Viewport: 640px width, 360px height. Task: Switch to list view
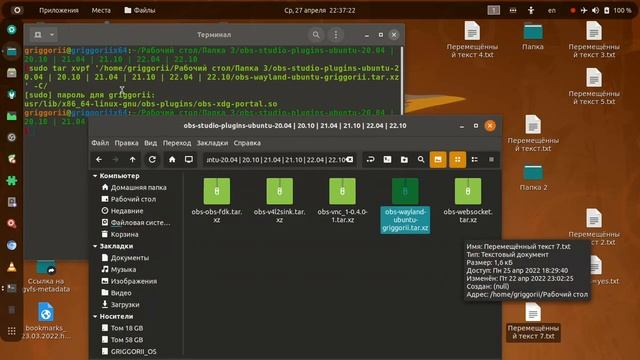tap(474, 160)
